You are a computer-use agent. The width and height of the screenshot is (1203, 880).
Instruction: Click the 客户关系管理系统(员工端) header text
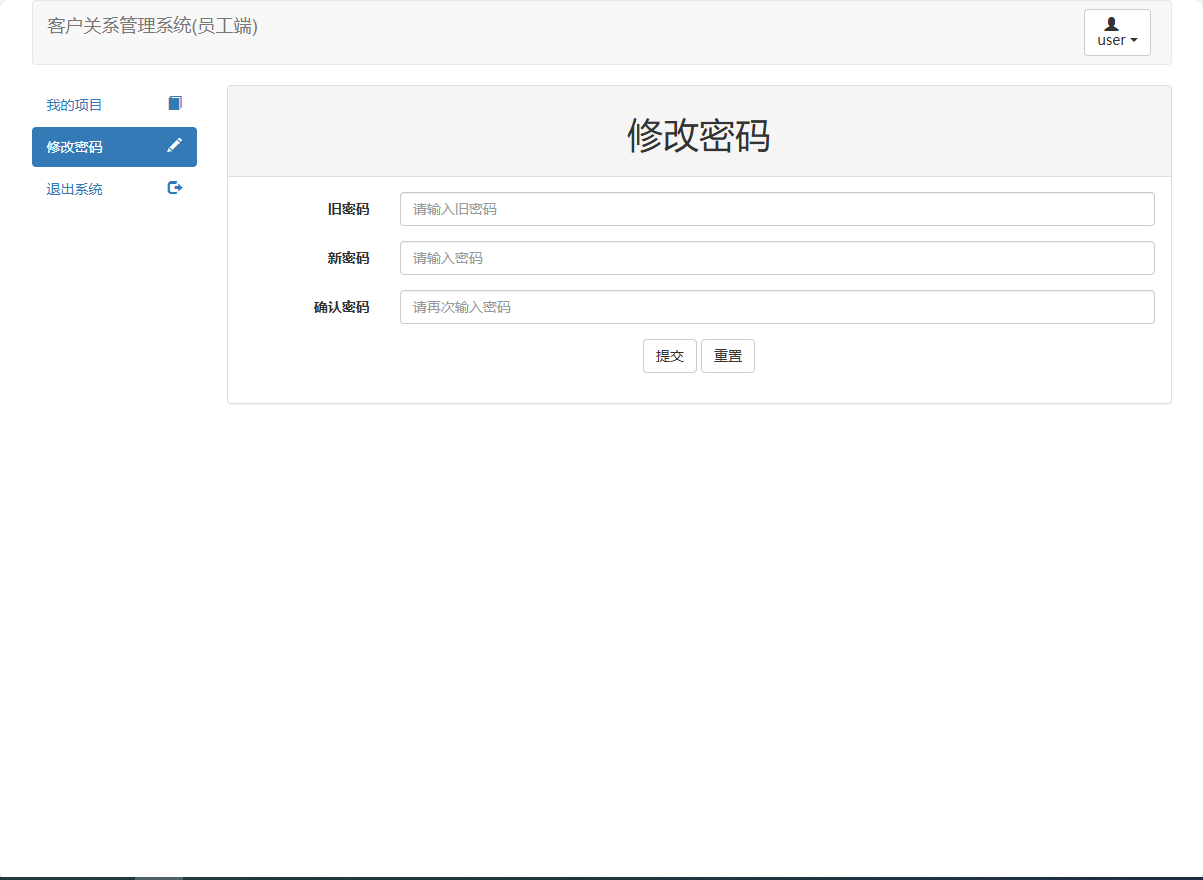tap(152, 27)
